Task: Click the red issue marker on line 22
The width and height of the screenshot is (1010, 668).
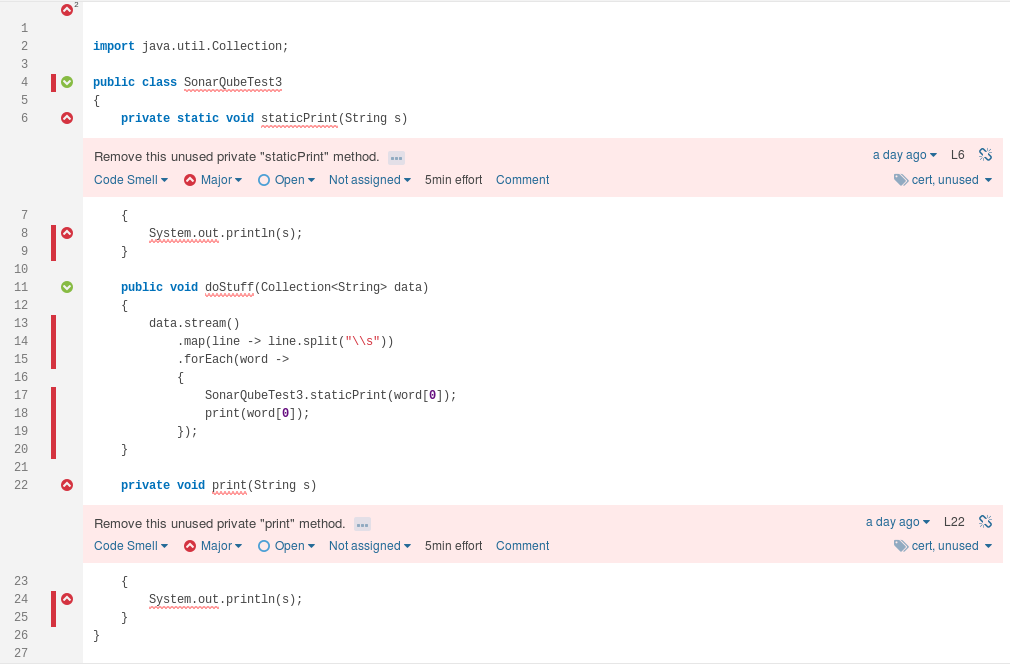Action: (67, 485)
